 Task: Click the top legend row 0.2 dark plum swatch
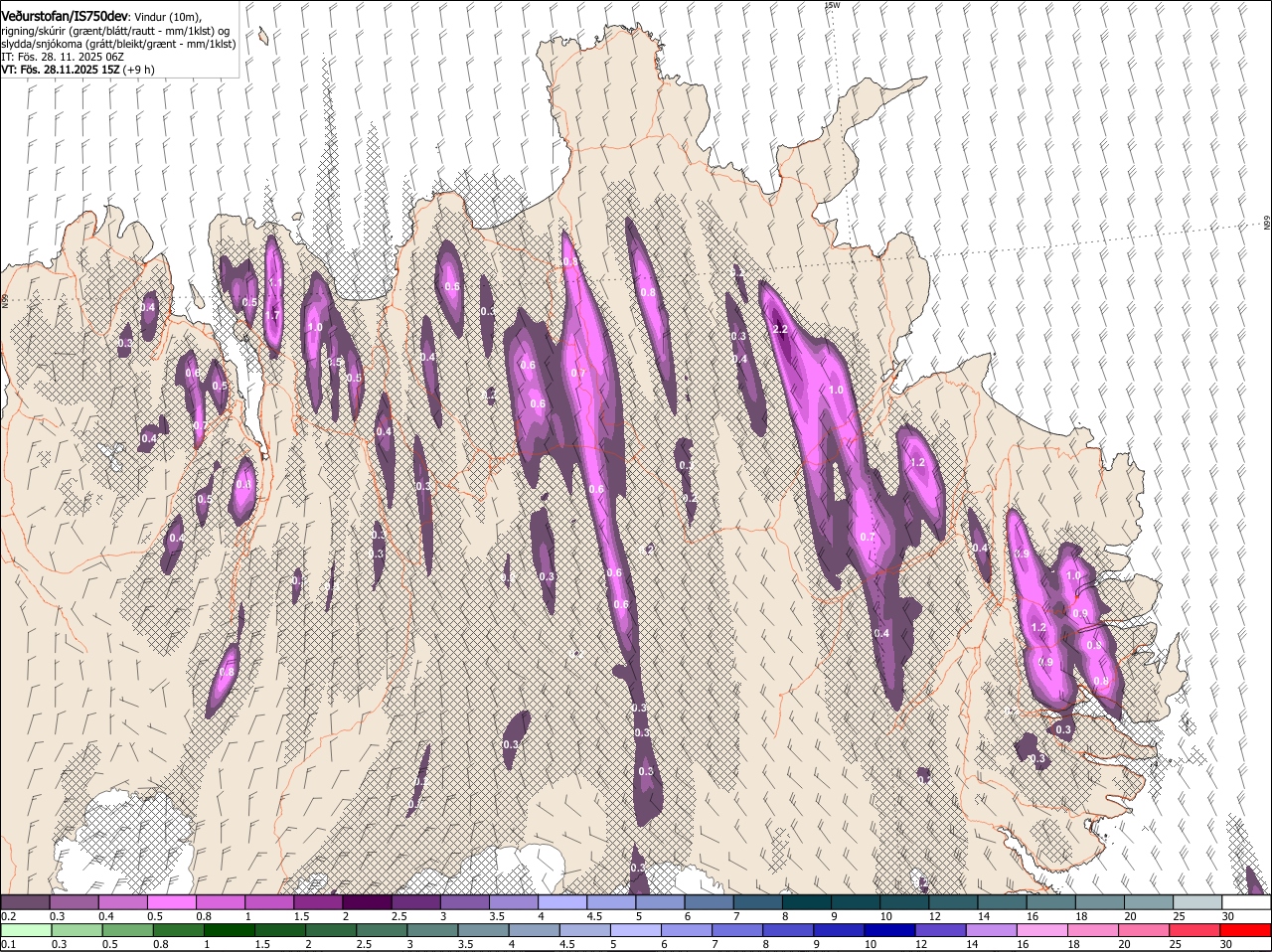25,902
